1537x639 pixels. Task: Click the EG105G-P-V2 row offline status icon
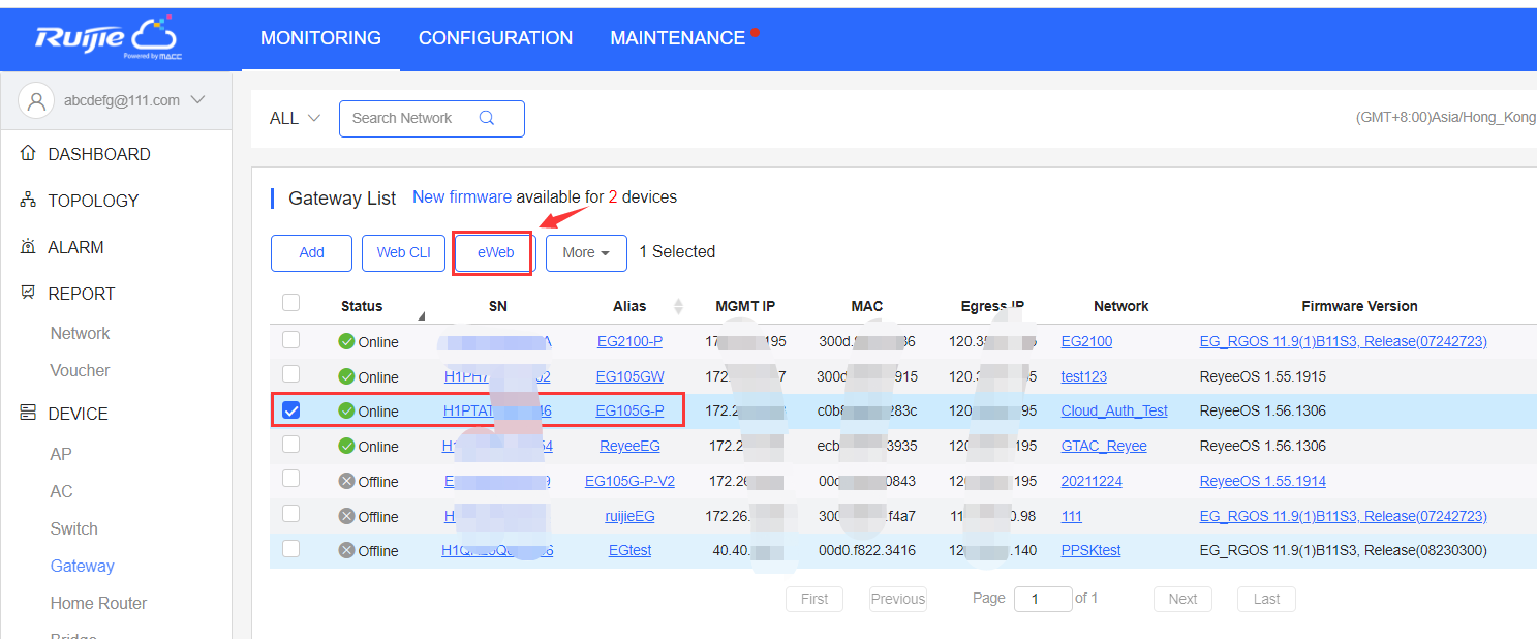[x=347, y=481]
